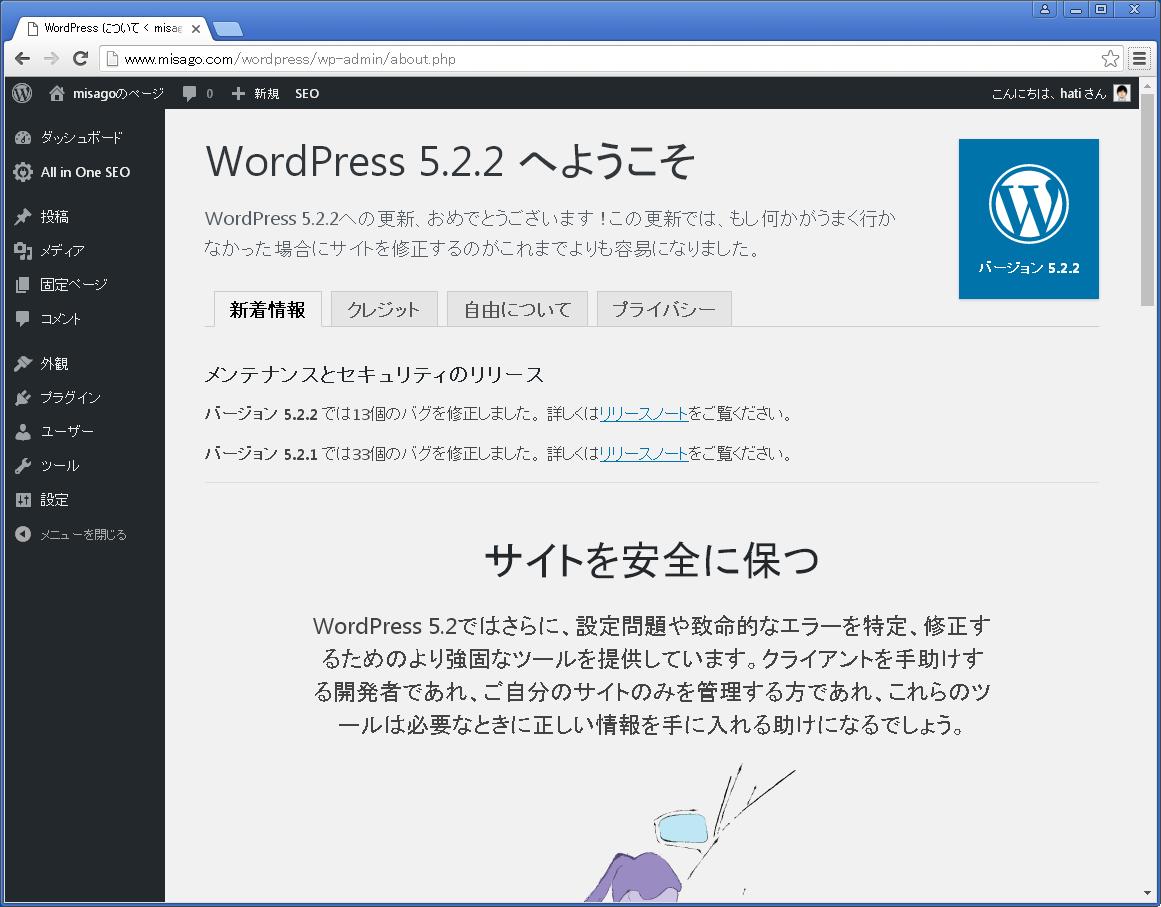Open the Chrome hamburger menu
The height and width of the screenshot is (907, 1161).
coord(1140,58)
